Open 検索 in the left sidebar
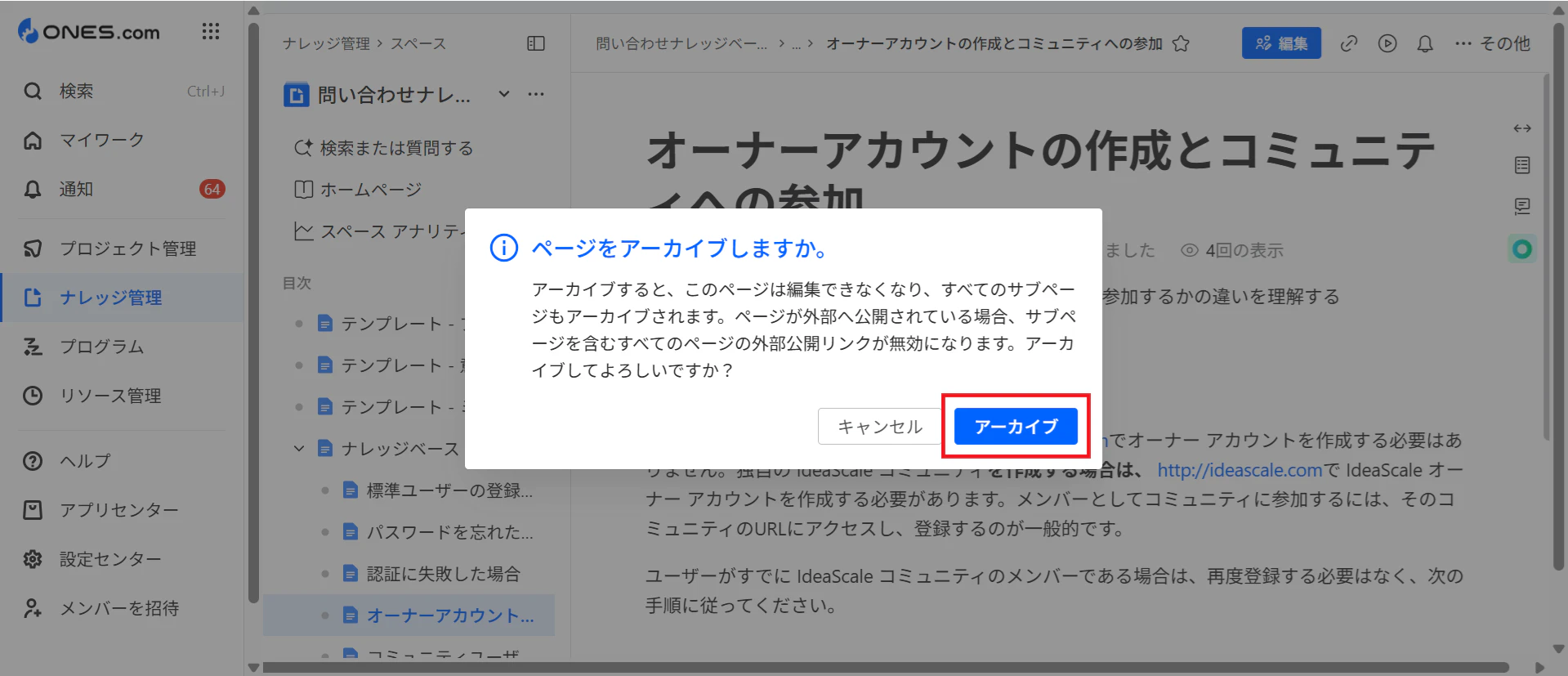 point(123,91)
